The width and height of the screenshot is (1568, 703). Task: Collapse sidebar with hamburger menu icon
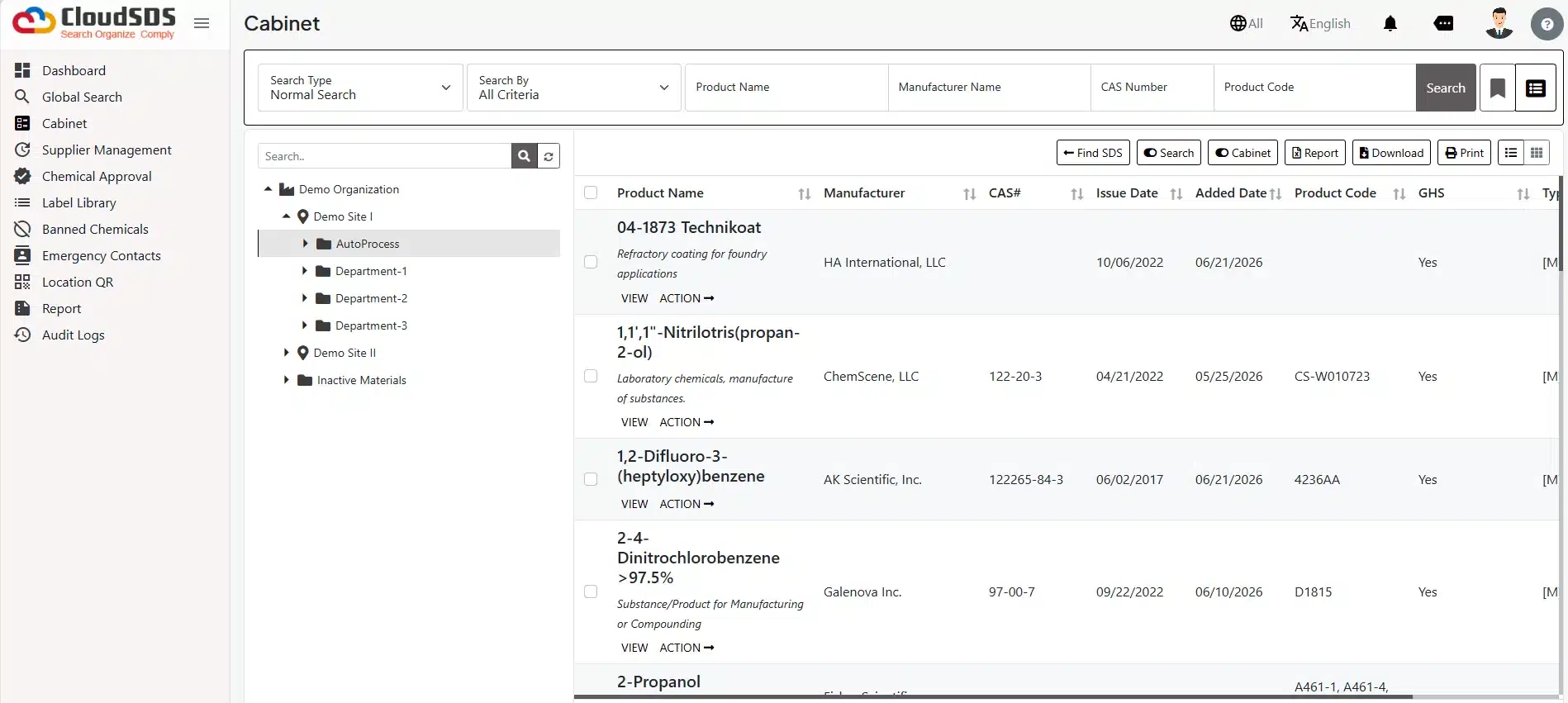202,23
